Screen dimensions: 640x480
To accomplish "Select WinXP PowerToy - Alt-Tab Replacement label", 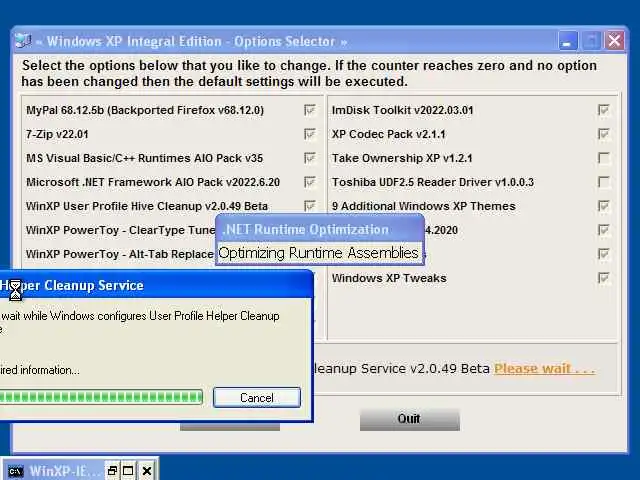I will [120, 254].
